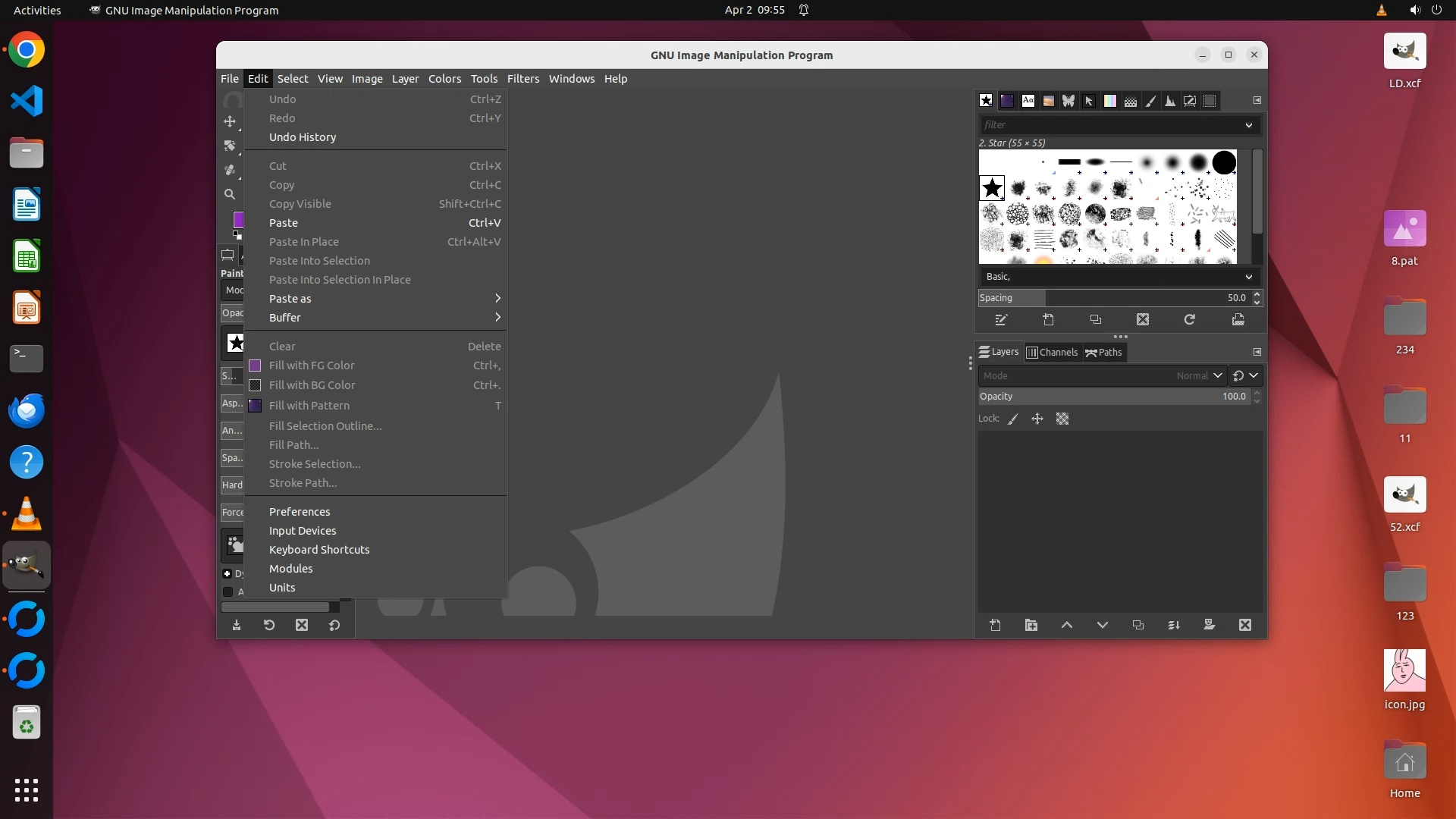Viewport: 1456px width, 819px height.
Task: Open the Gradients tab icon
Action: 1109,101
